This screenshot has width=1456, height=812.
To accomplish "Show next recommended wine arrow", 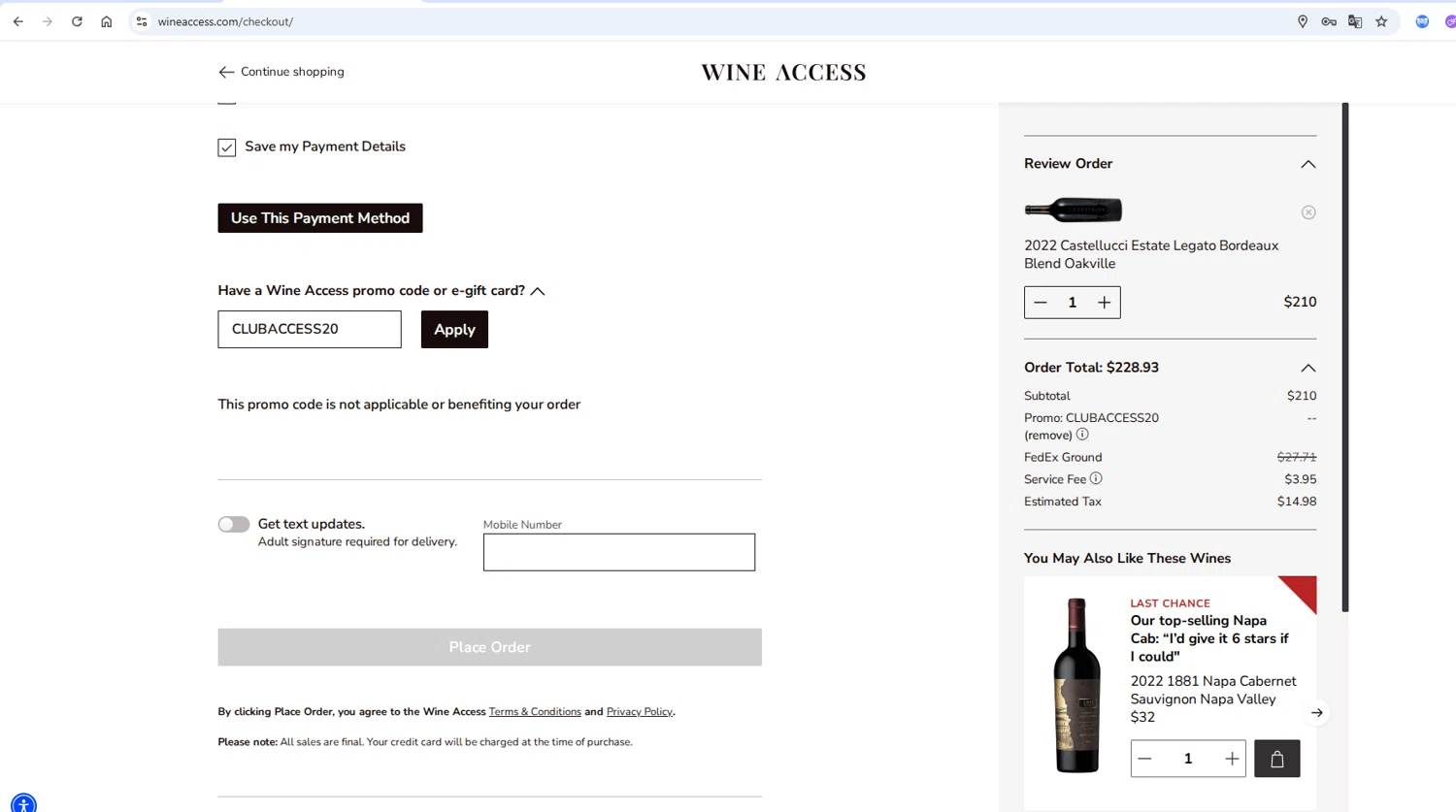I will point(1316,713).
